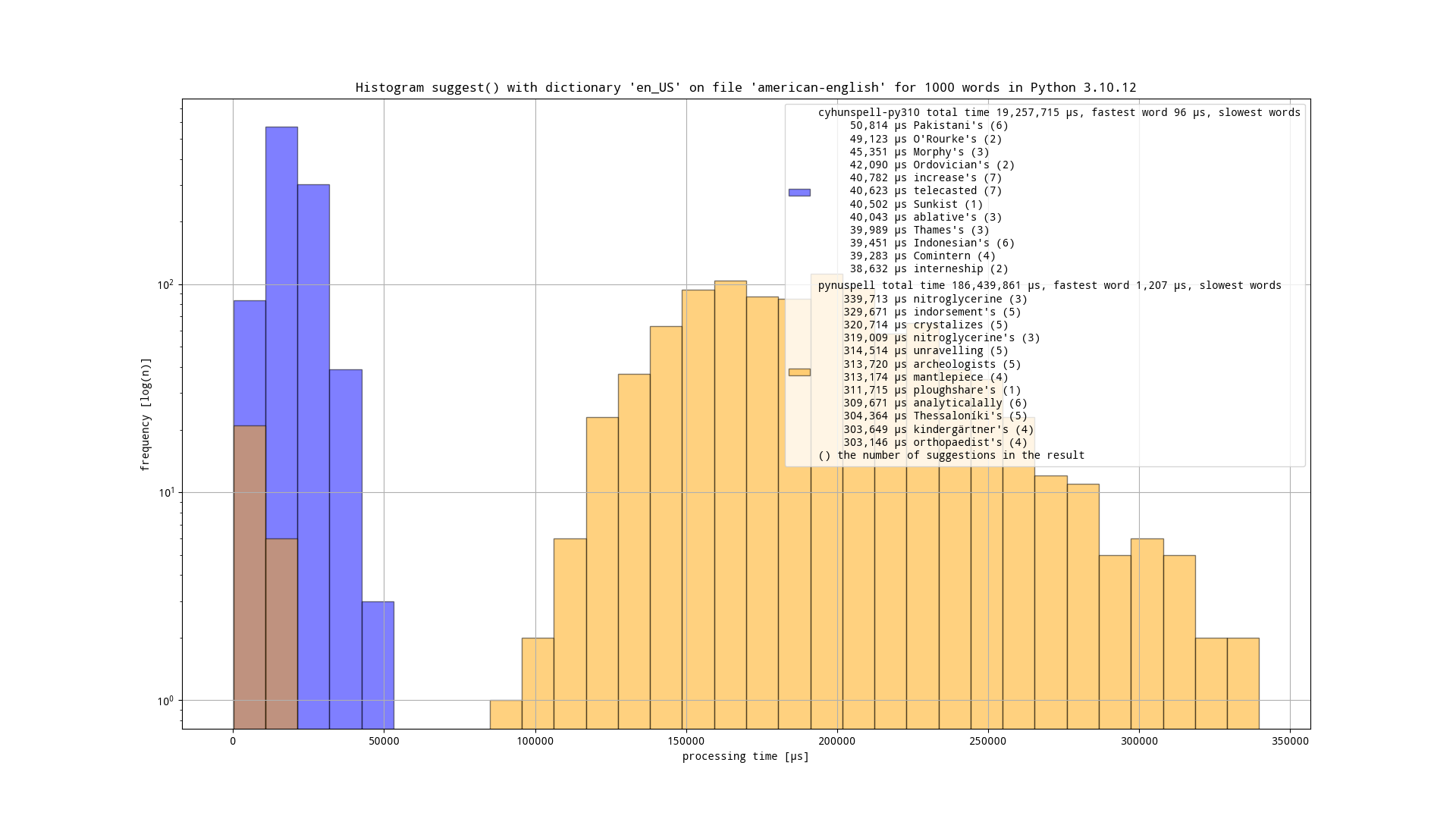1456x819 pixels.
Task: Click the x-axis tick label '0'
Action: click(x=233, y=741)
